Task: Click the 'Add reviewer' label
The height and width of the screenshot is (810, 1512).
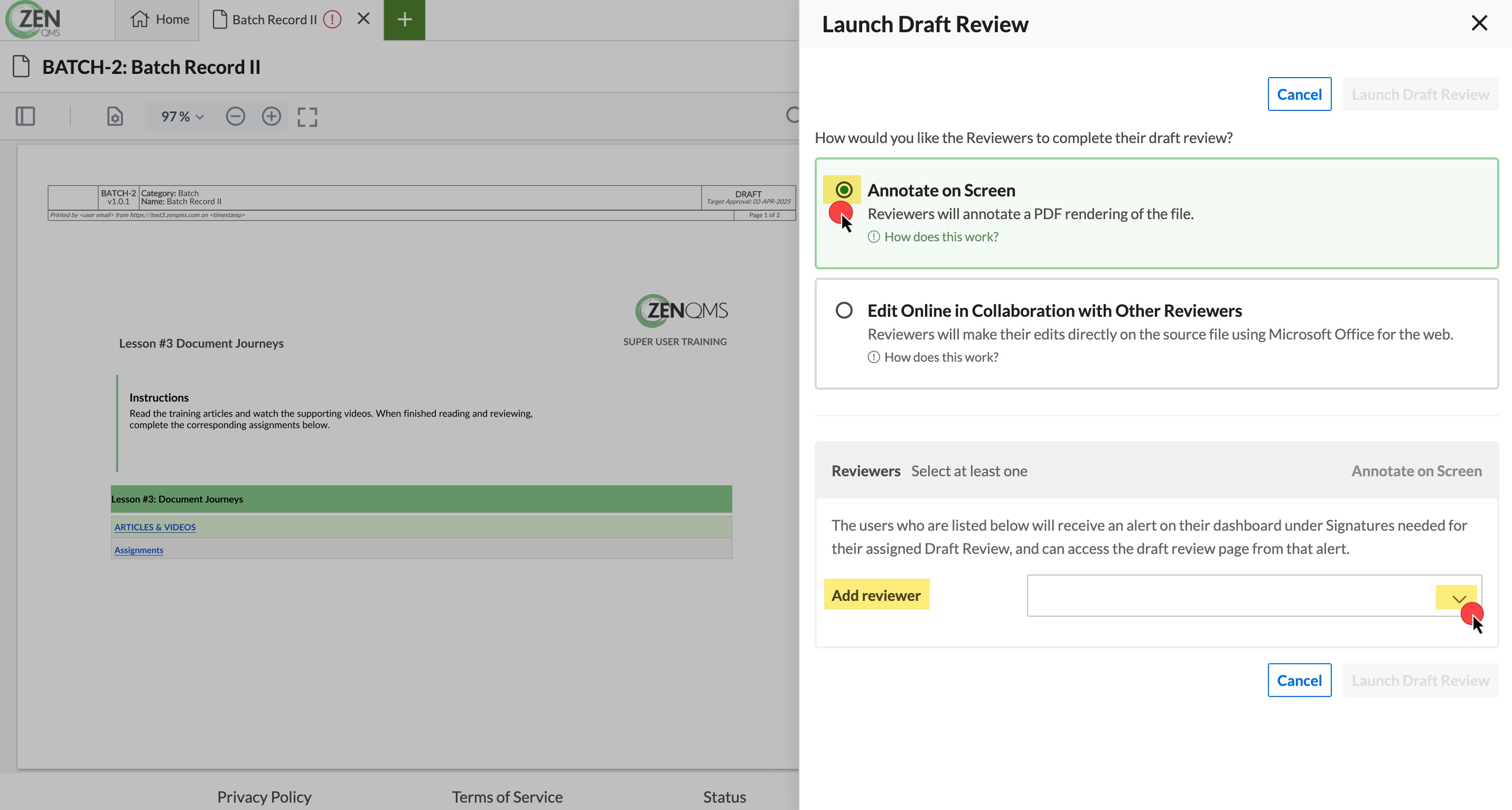Action: click(x=876, y=595)
